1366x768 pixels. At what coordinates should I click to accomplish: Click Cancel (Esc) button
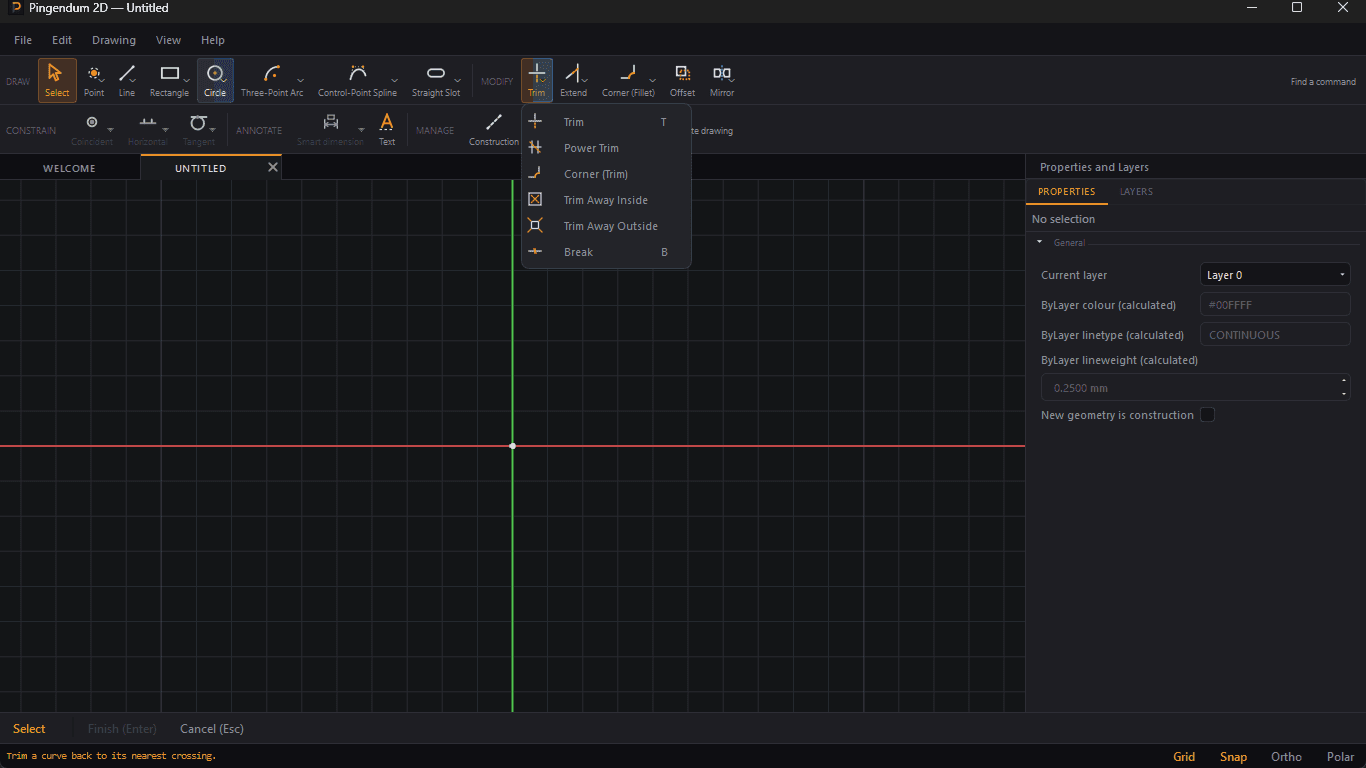tap(212, 729)
